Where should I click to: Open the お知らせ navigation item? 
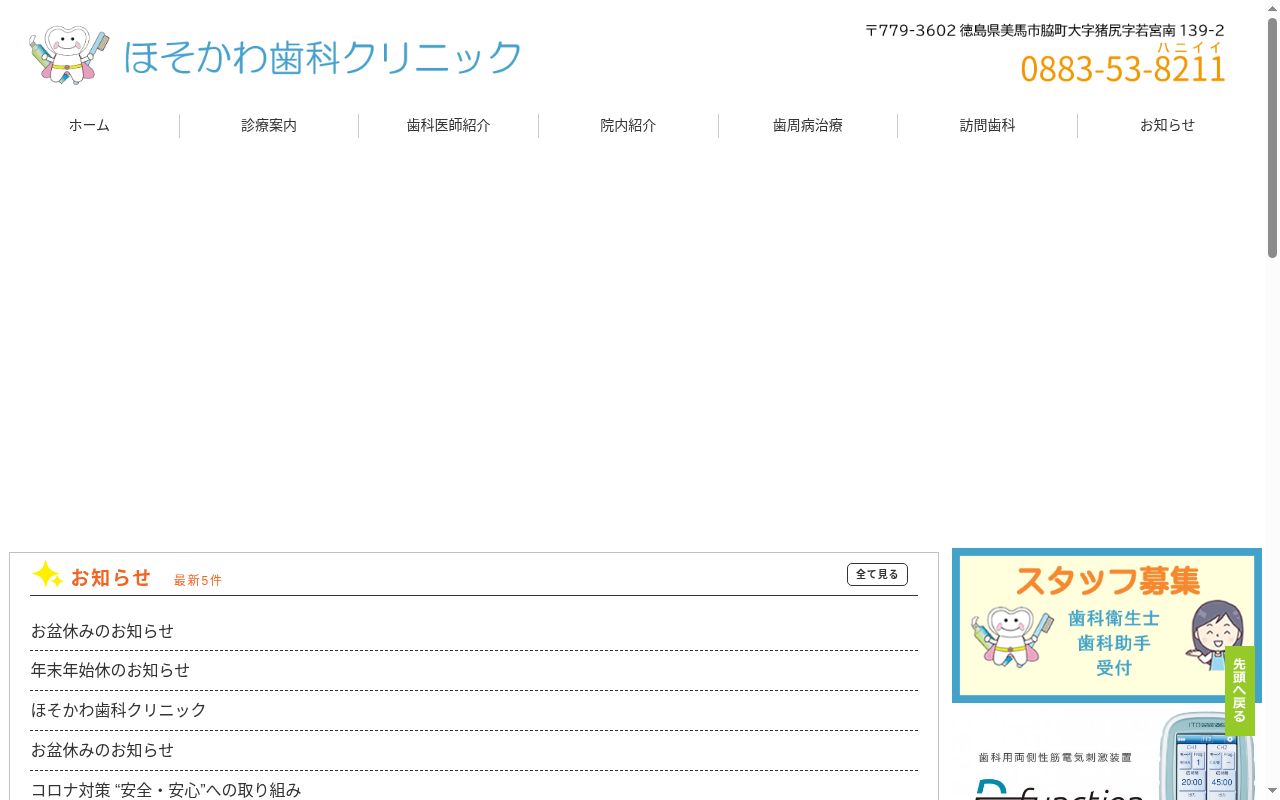click(x=1167, y=126)
